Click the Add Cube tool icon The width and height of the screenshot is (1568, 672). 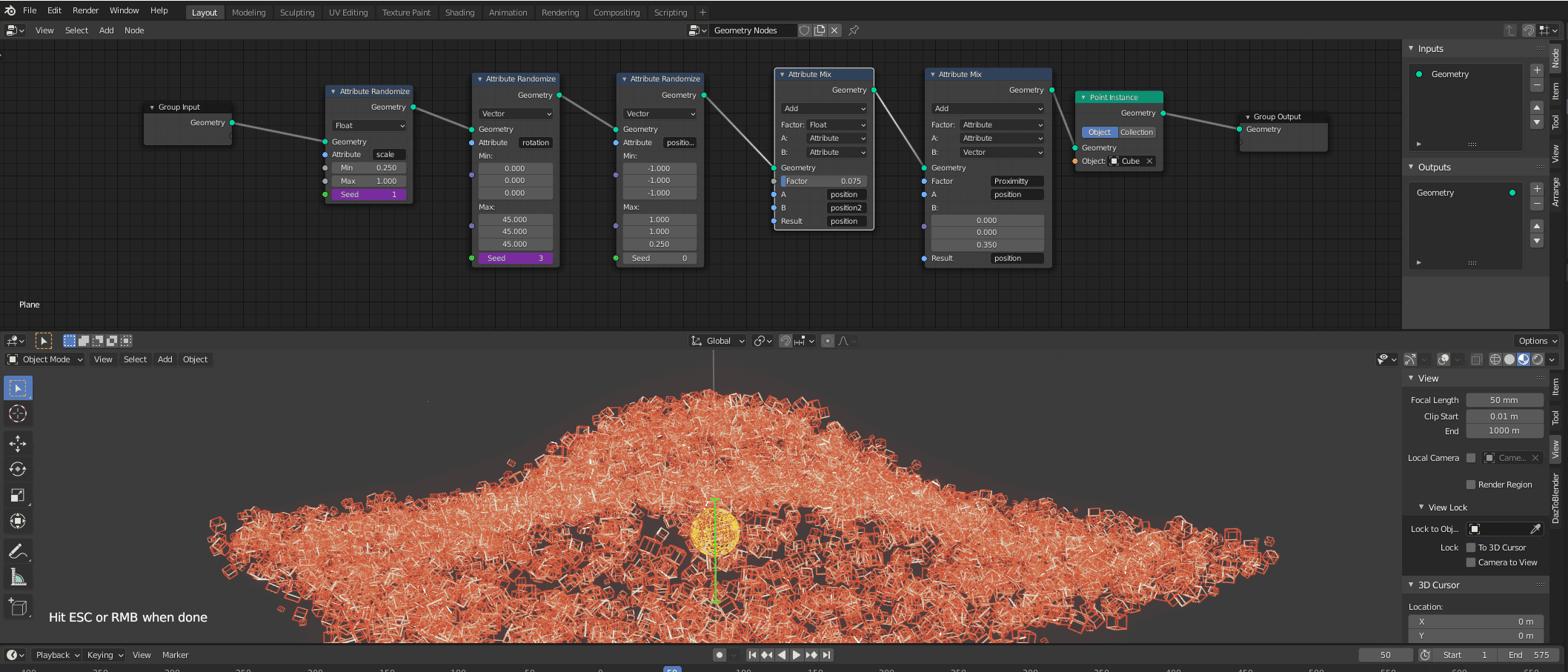click(18, 608)
